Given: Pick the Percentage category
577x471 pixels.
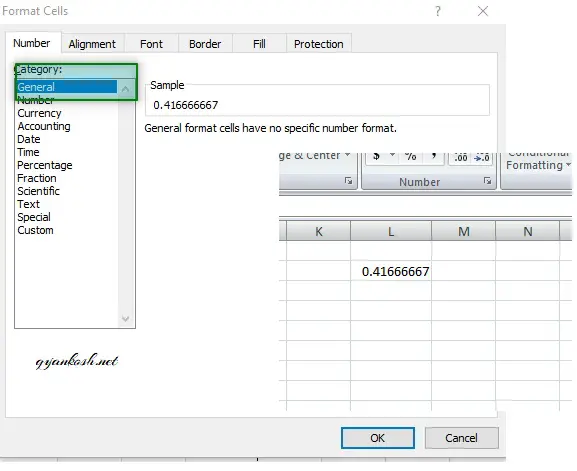Looking at the screenshot, I should click(x=45, y=165).
